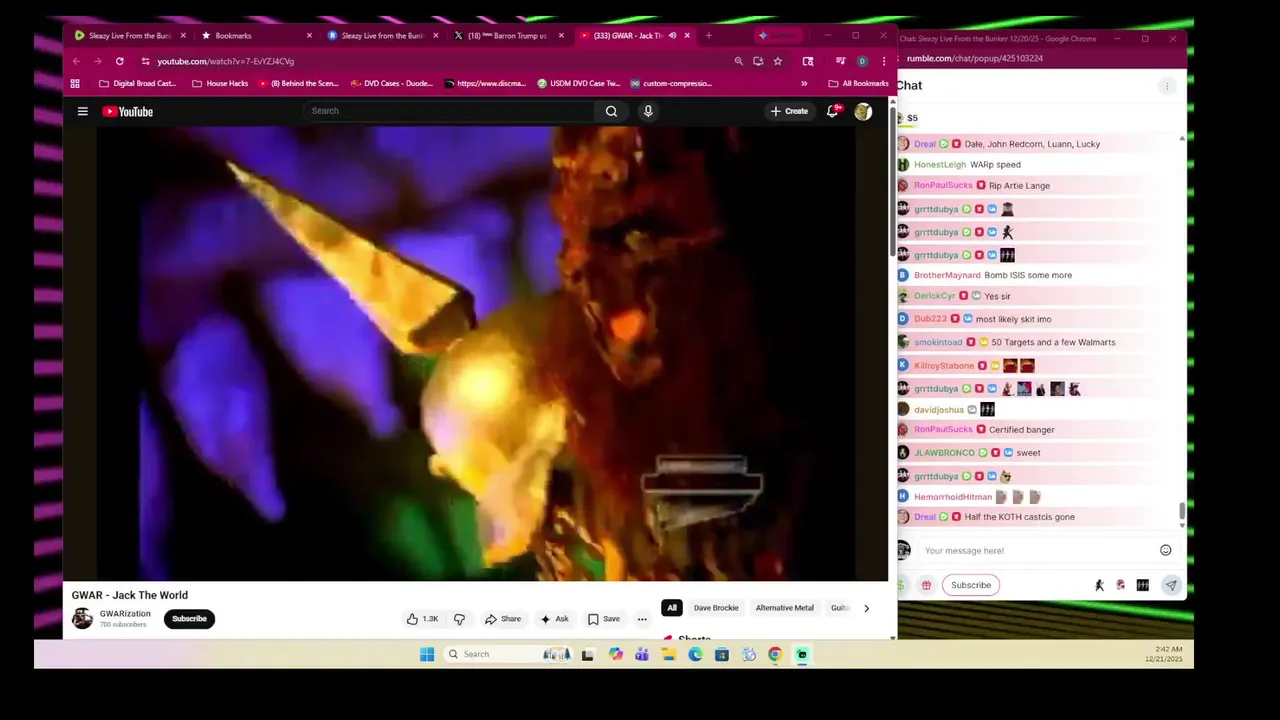Open the Digital Broad Cast bookmark folder
This screenshot has width=1280, height=720.
(x=137, y=83)
